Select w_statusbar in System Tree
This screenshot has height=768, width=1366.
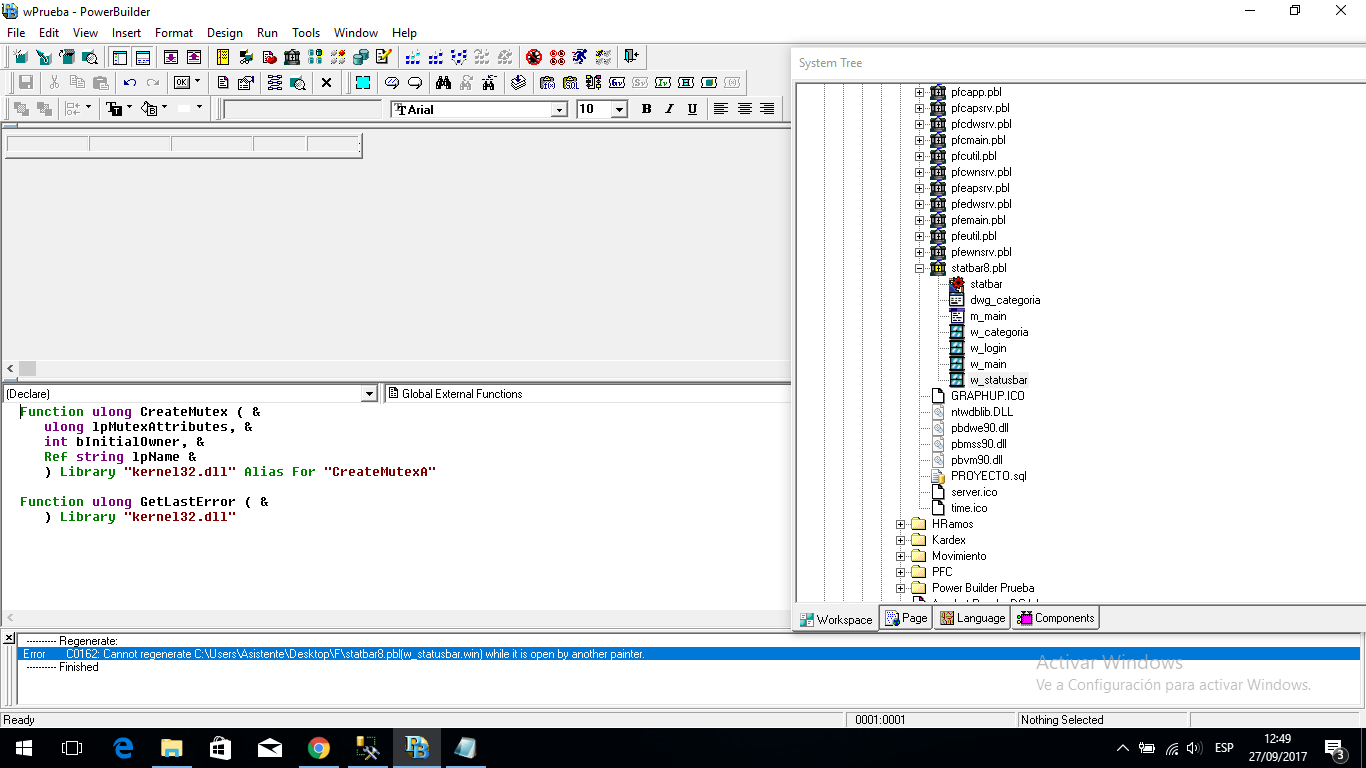(x=998, y=380)
